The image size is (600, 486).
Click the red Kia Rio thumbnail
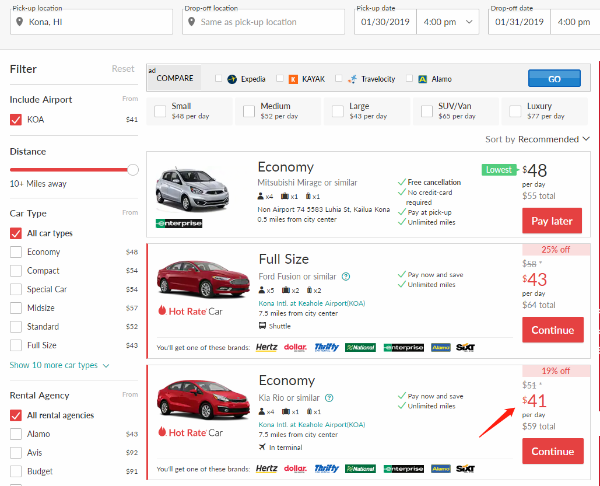click(x=203, y=400)
